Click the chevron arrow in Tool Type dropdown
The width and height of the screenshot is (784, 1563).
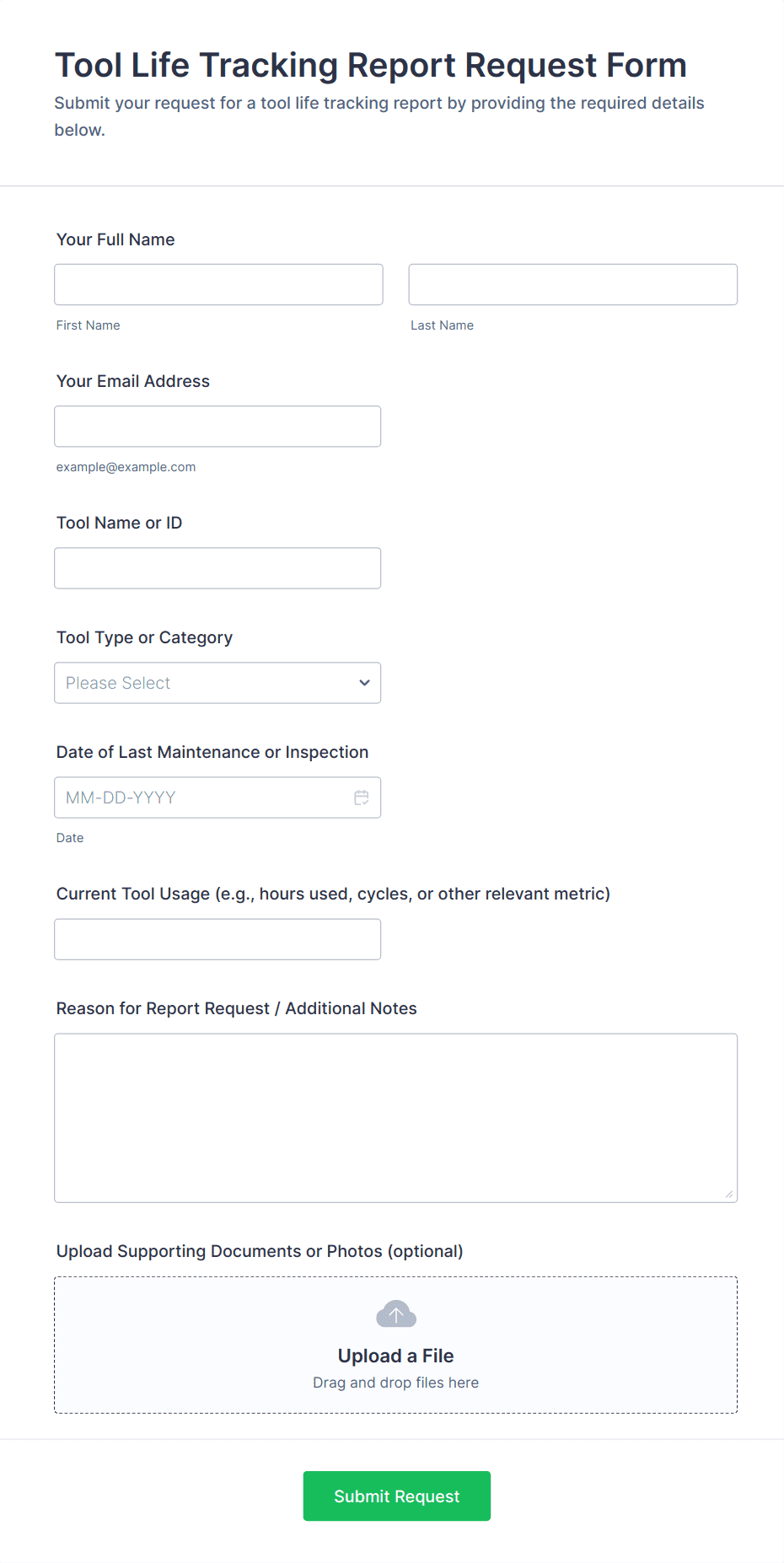[364, 683]
